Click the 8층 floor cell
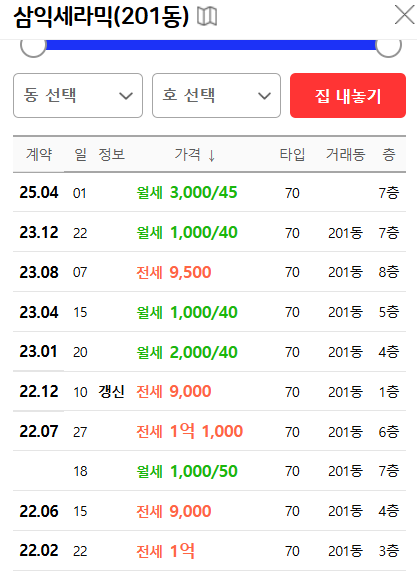 (389, 272)
